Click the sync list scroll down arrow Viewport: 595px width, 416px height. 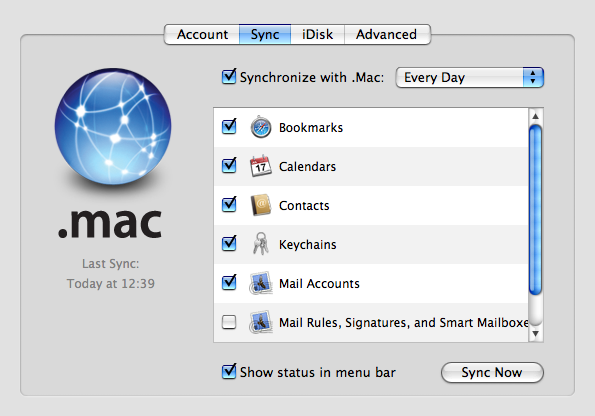(535, 334)
